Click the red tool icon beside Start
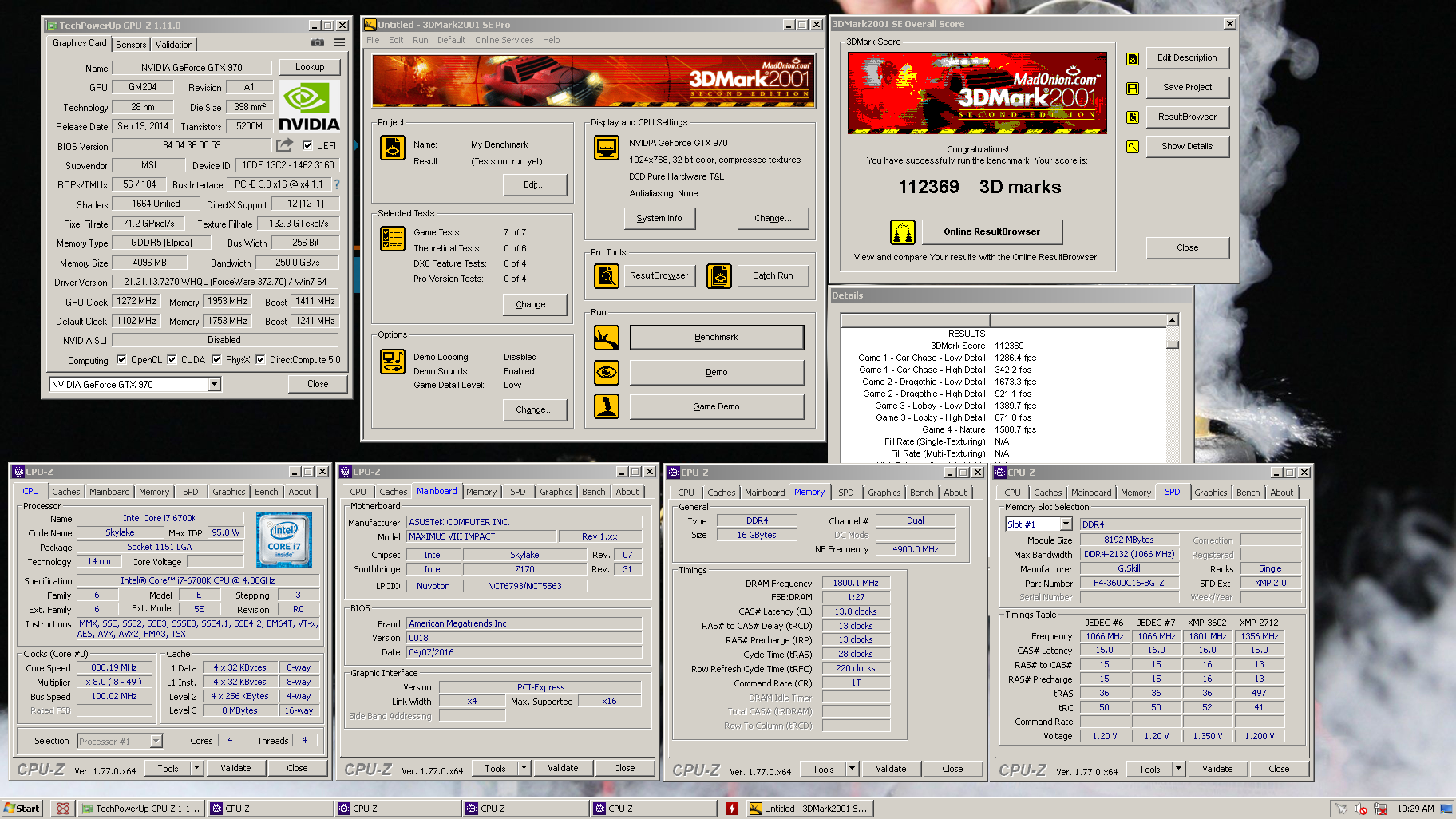 tap(63, 809)
